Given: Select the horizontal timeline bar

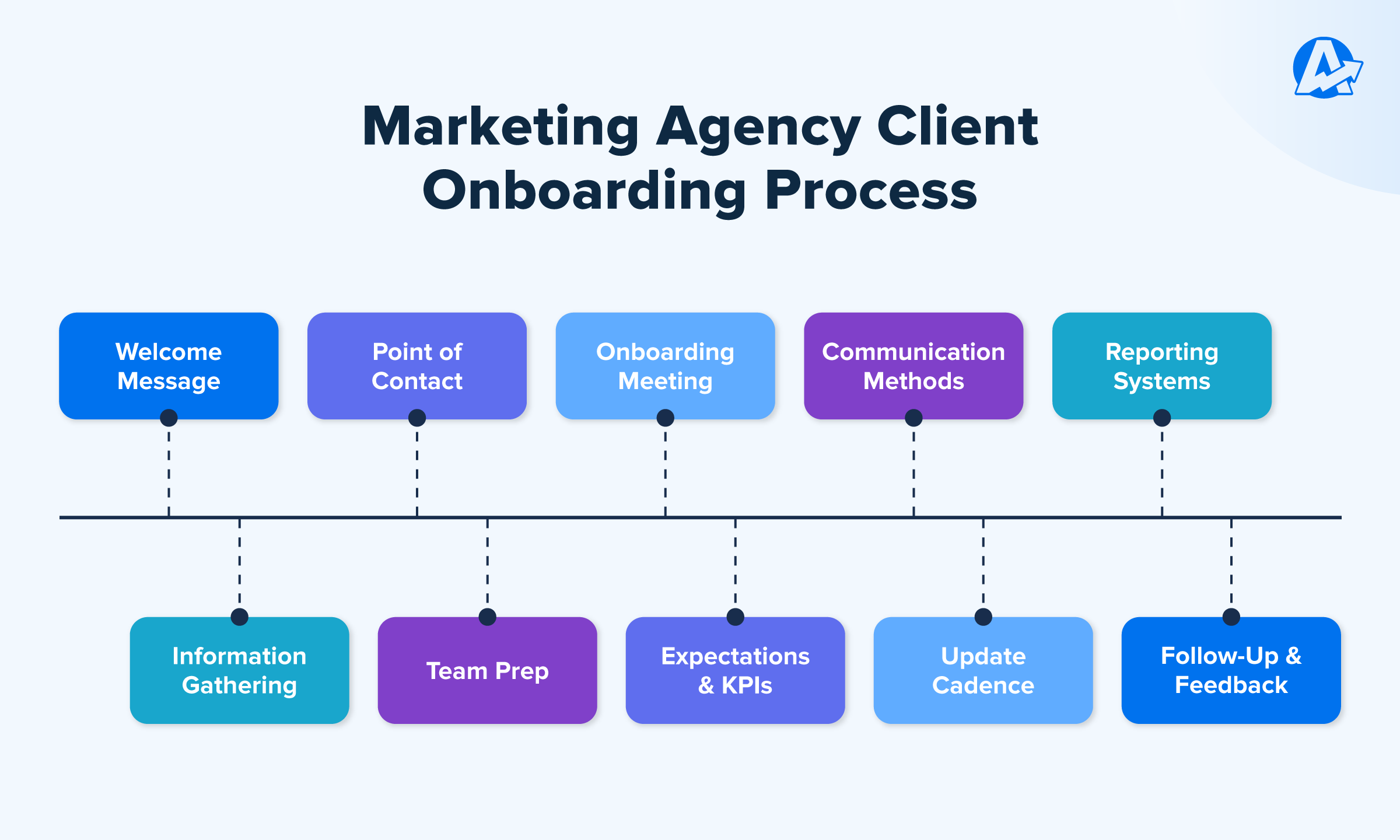Looking at the screenshot, I should (x=700, y=510).
